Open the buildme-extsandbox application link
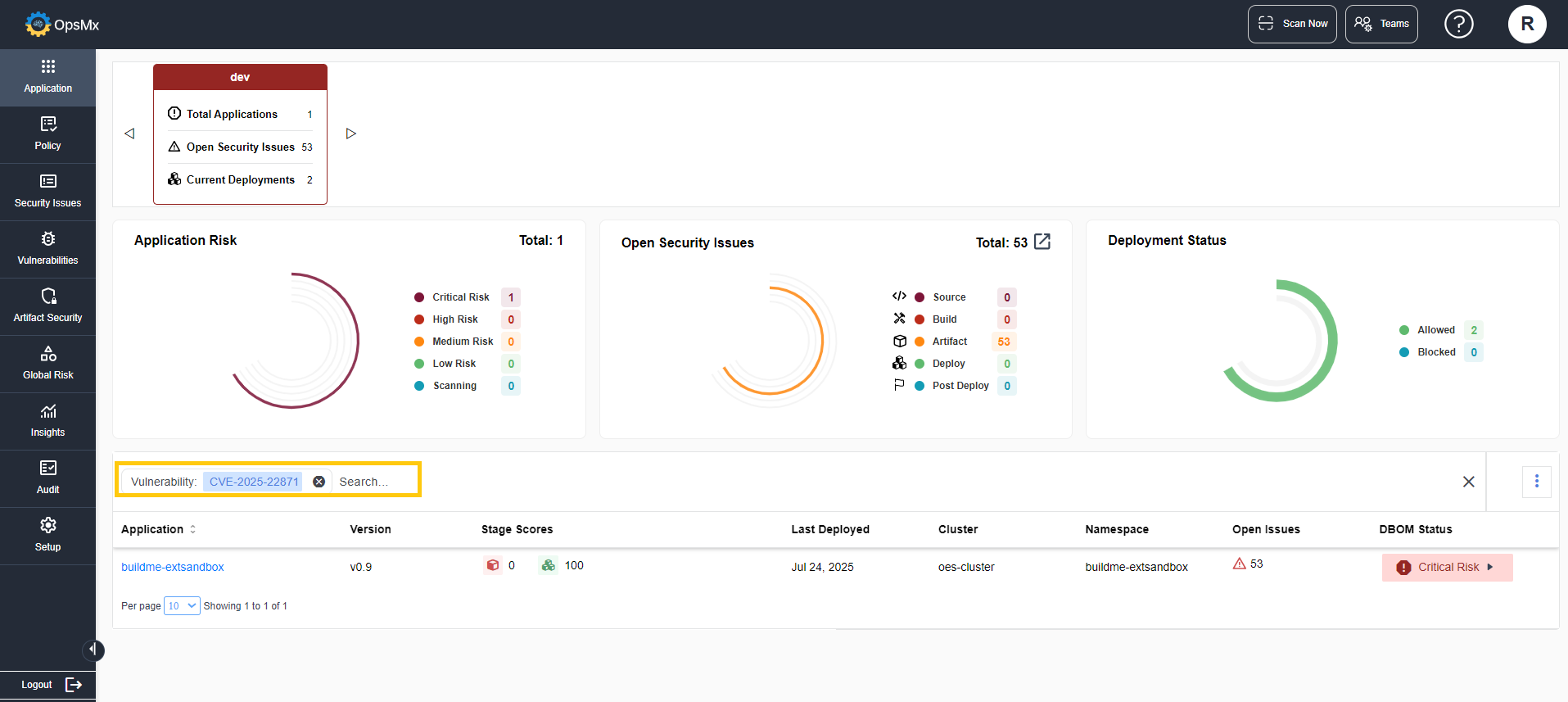1568x702 pixels. point(172,567)
